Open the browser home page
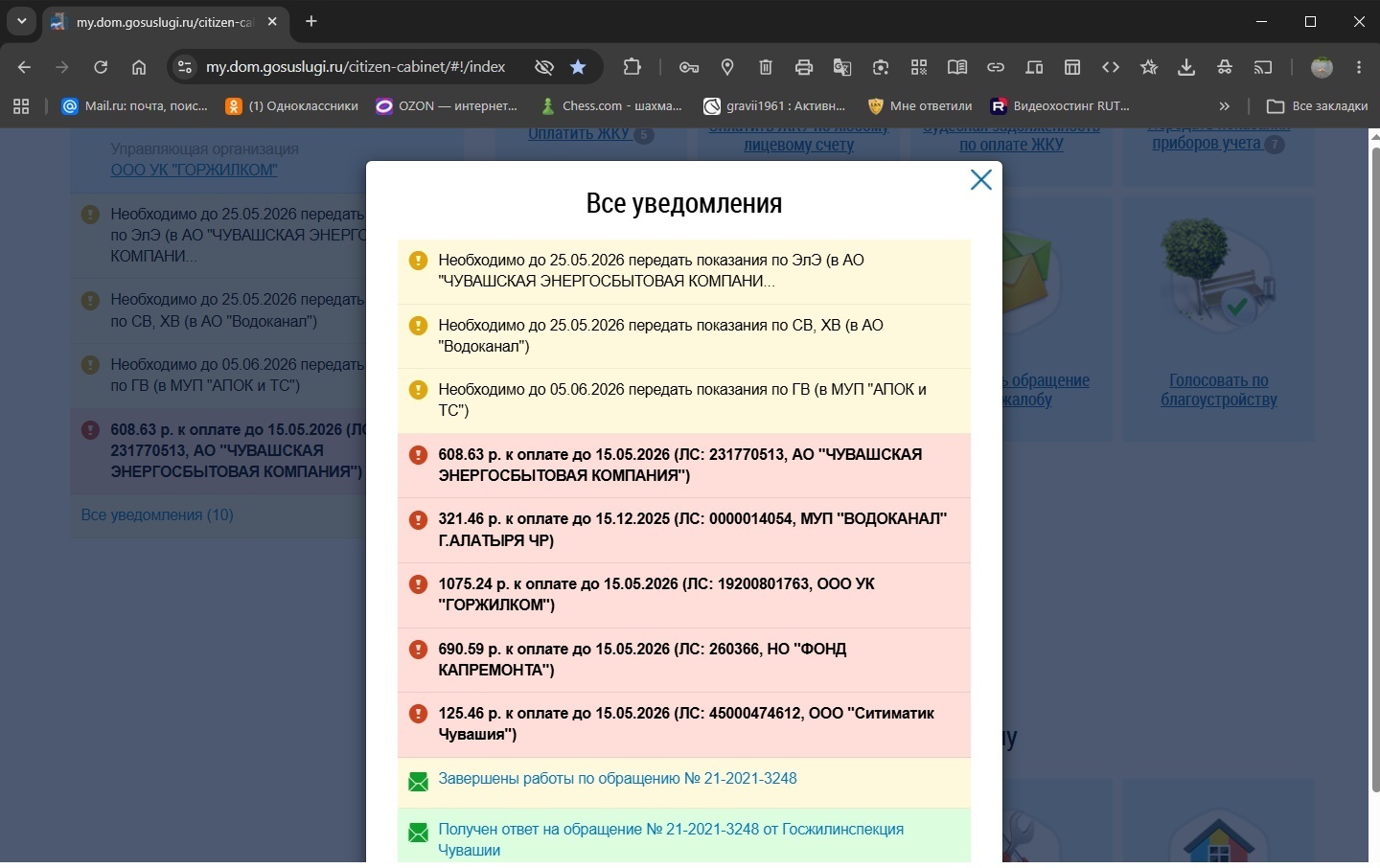Viewport: 1380px width, 868px height. point(139,67)
